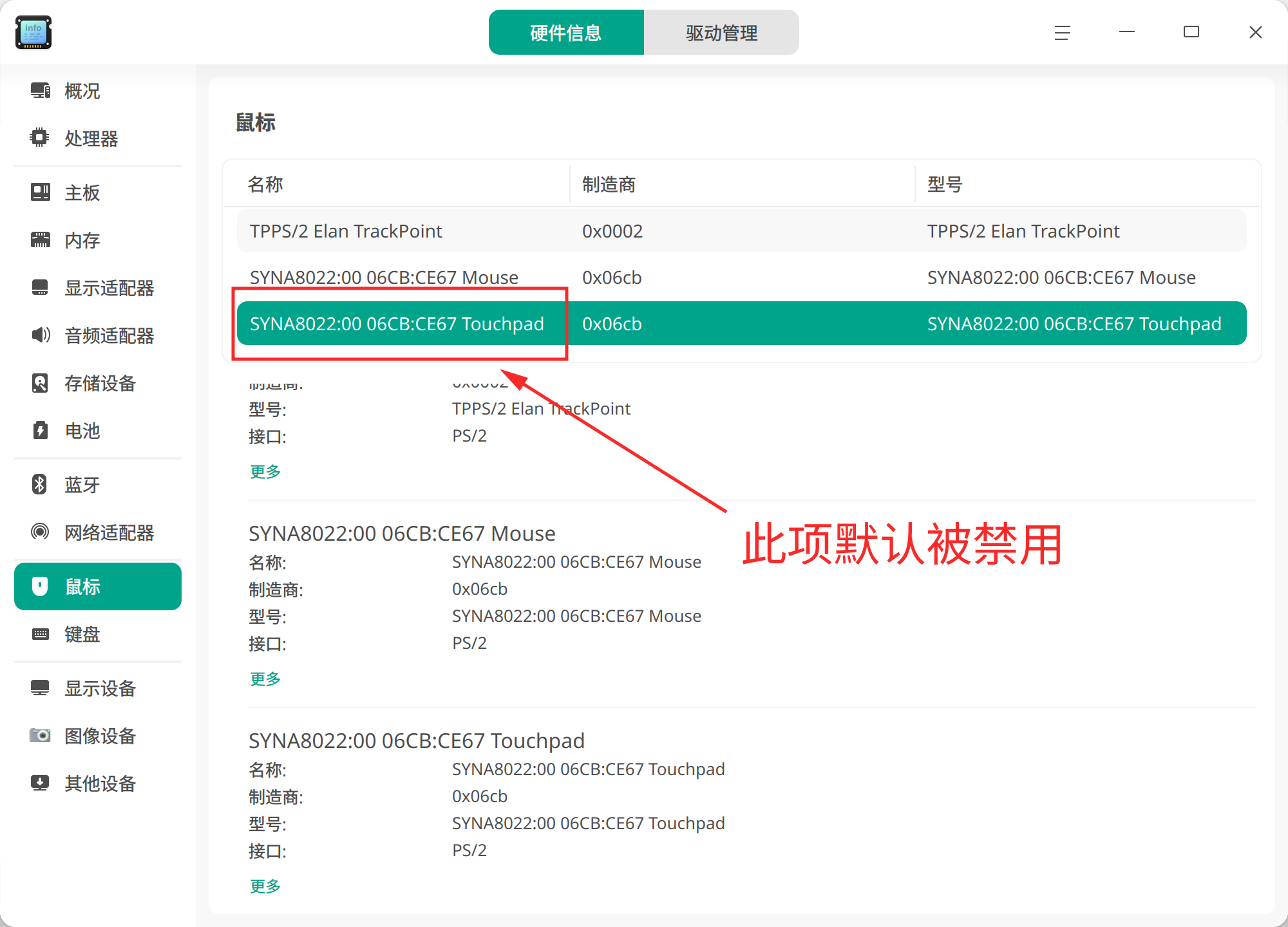Select the TPPS/2 Elan TrackPoint table row
The image size is (1288, 927).
741,231
